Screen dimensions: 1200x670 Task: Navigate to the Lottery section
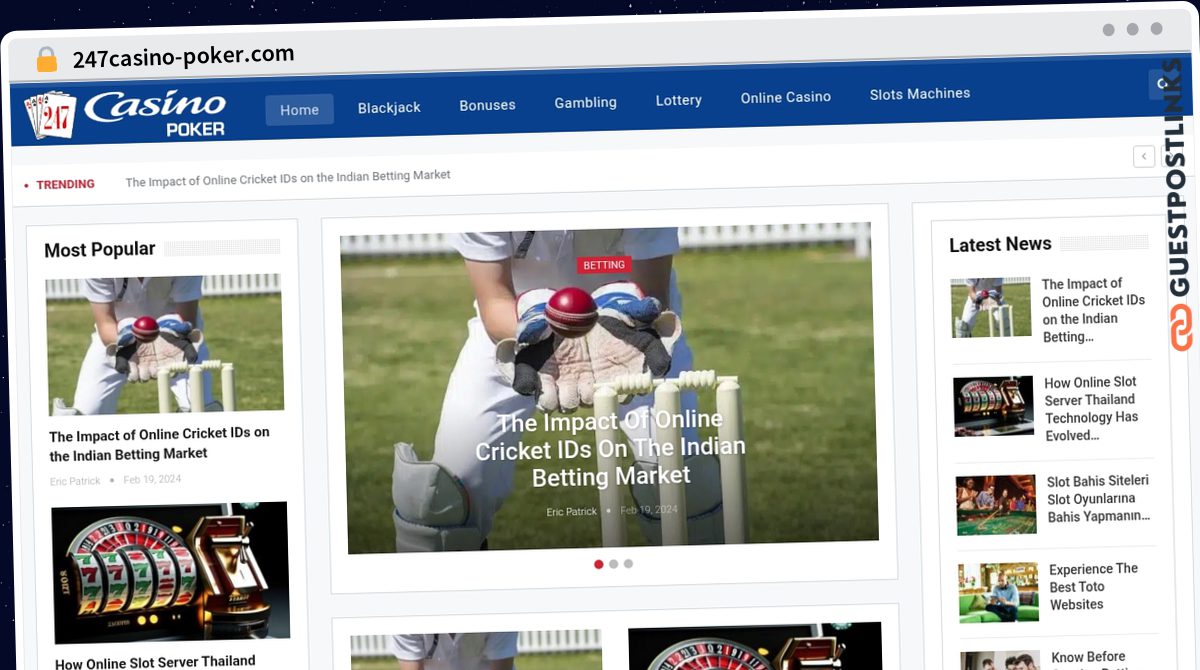pyautogui.click(x=678, y=100)
